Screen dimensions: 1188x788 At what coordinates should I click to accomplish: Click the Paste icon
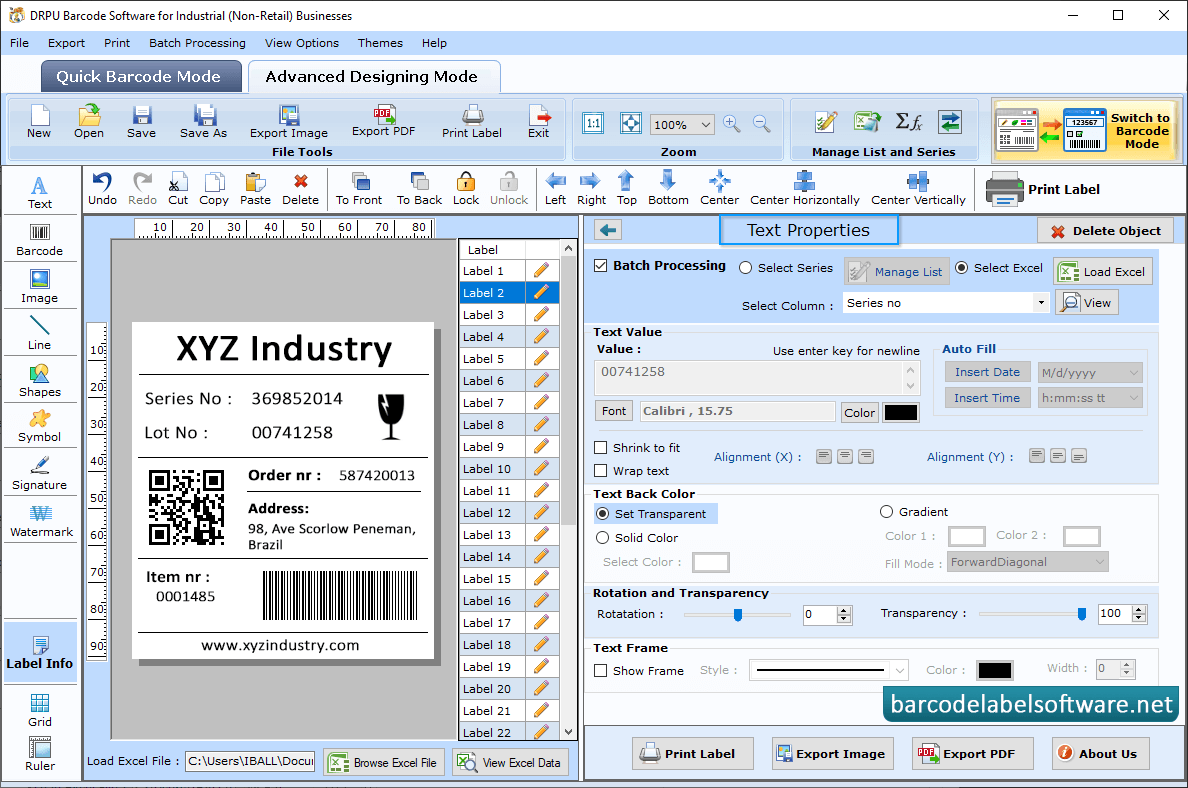(255, 189)
